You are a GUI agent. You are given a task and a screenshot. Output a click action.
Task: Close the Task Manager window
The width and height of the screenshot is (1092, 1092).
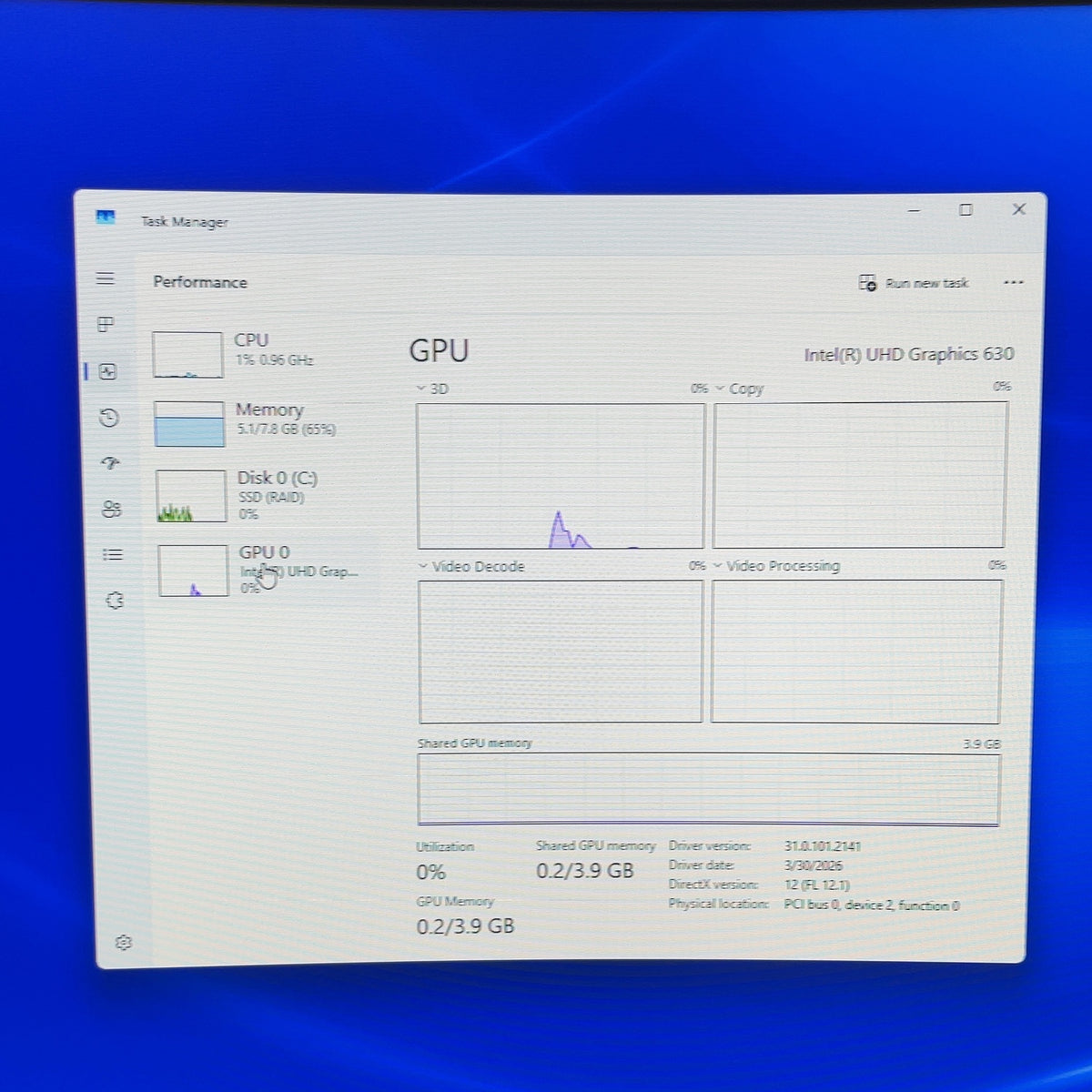coord(1019,208)
